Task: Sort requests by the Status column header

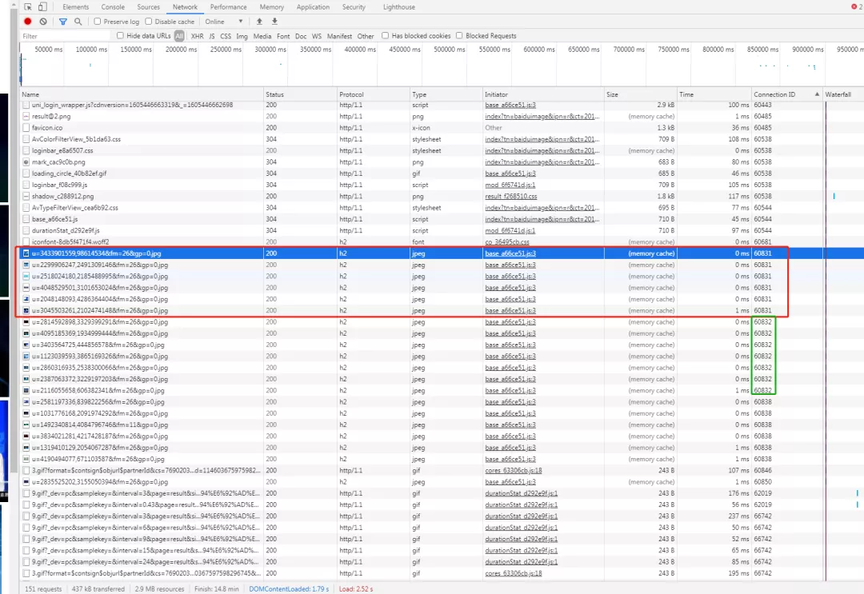Action: pyautogui.click(x=275, y=94)
